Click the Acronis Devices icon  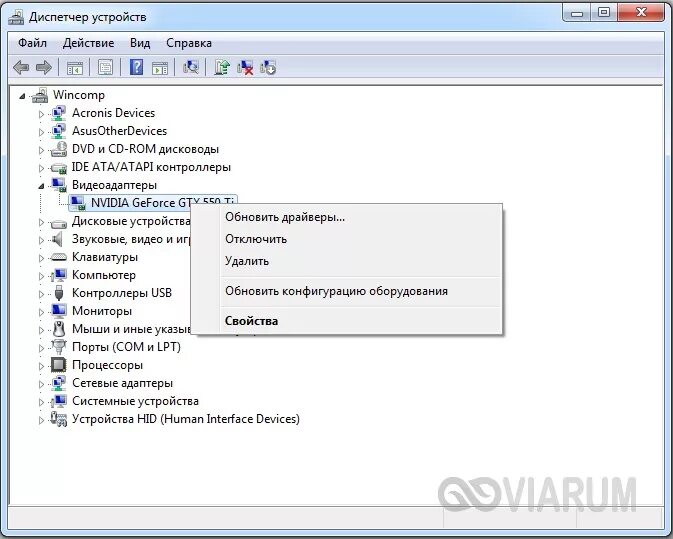pyautogui.click(x=59, y=113)
